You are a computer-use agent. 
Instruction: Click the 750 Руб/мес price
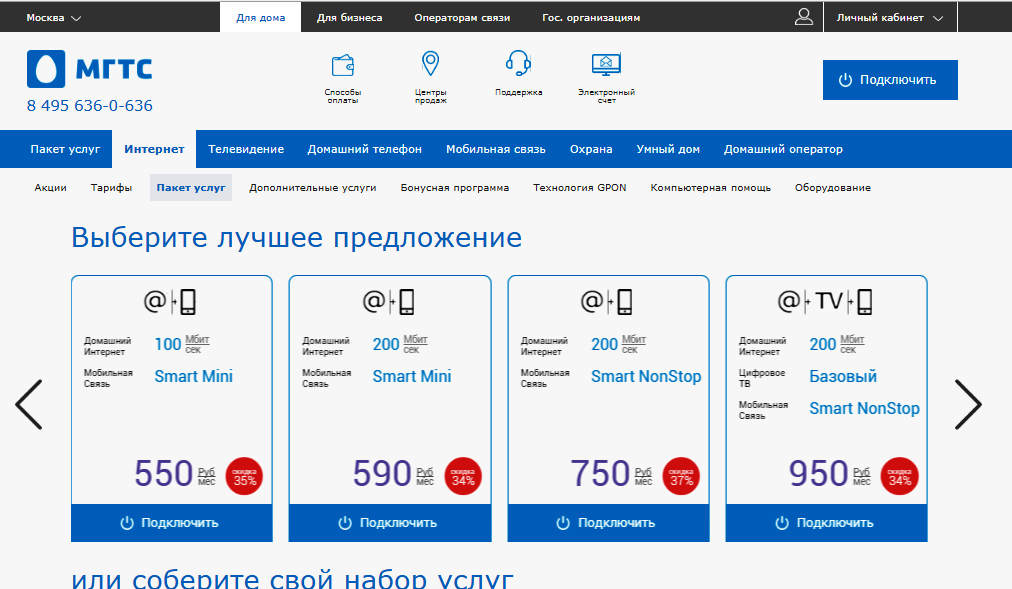tap(611, 474)
